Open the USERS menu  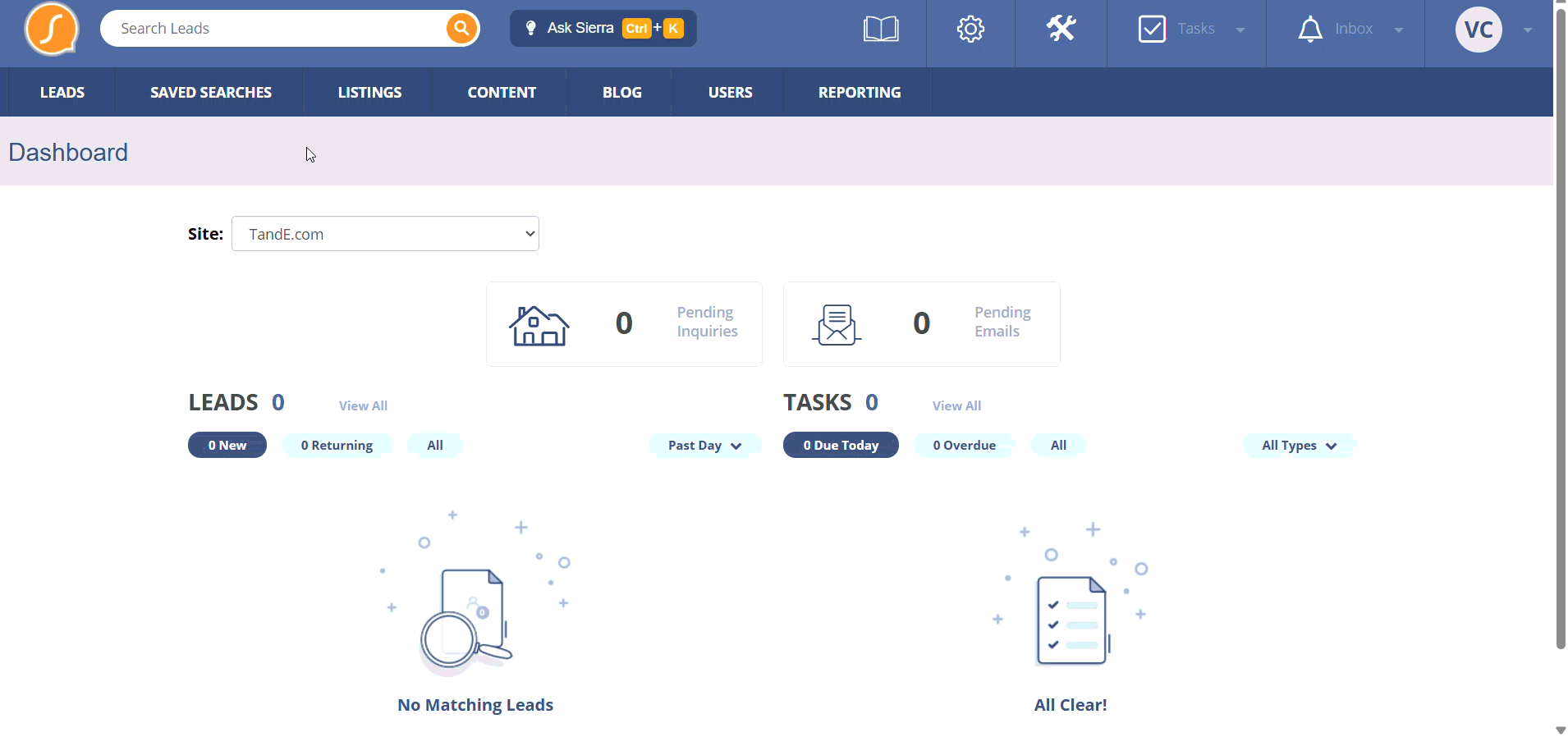coord(731,93)
